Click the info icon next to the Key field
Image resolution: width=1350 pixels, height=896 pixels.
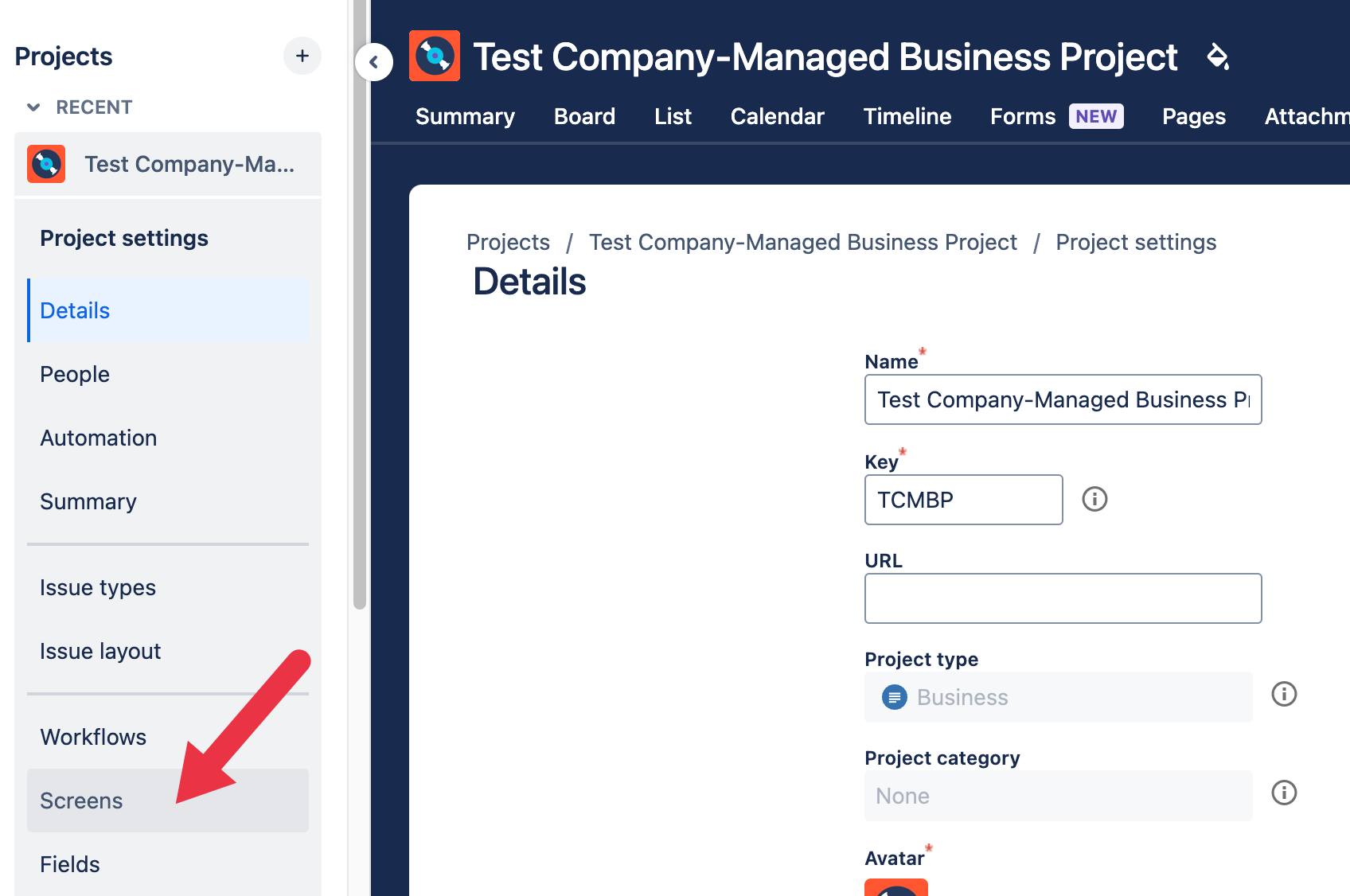point(1094,500)
